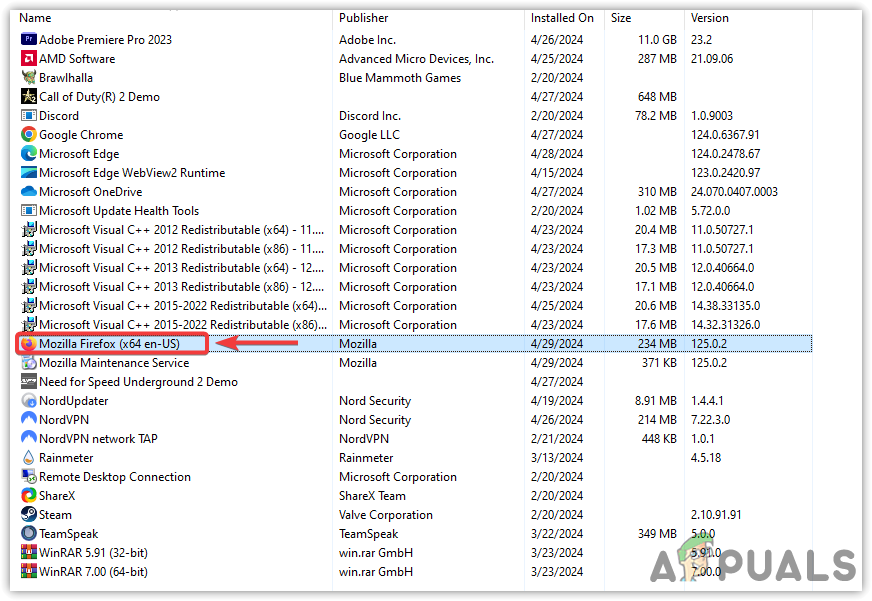Image resolution: width=872 pixels, height=601 pixels.
Task: Click the Call of Duty 2 Demo icon
Action: (x=29, y=96)
